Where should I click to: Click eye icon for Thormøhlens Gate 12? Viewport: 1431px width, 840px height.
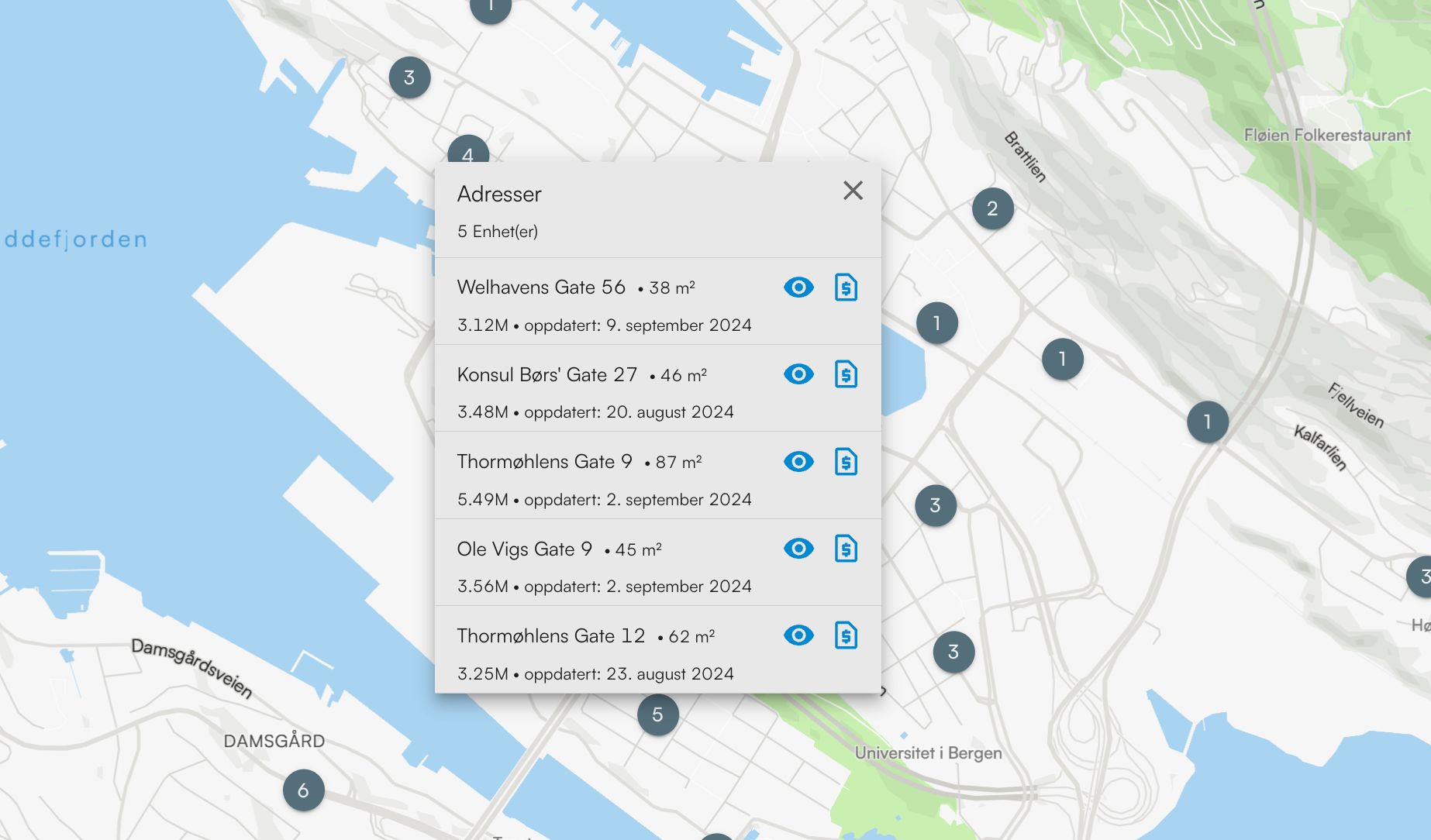click(x=798, y=635)
